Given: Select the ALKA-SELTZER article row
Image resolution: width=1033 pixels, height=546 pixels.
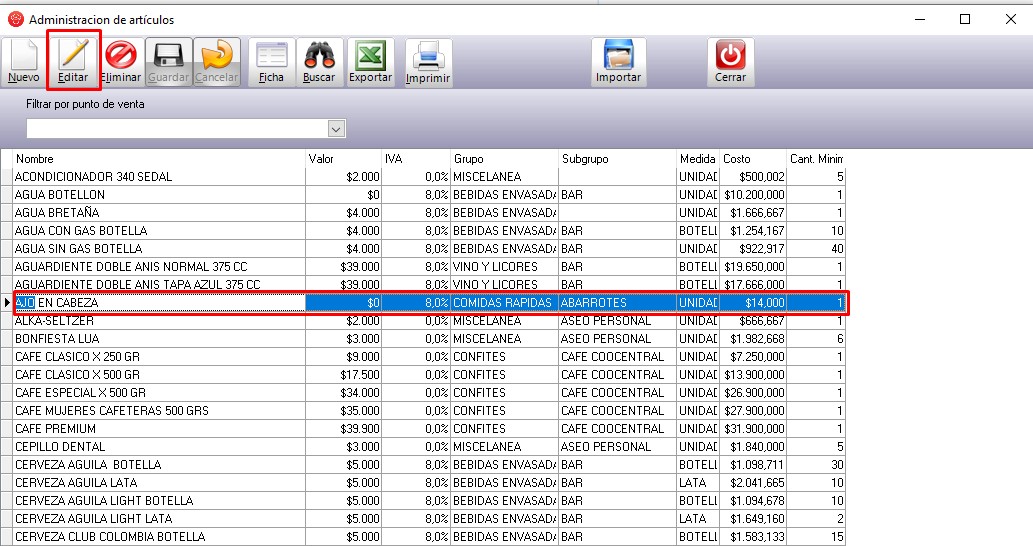Looking at the screenshot, I should [158, 321].
